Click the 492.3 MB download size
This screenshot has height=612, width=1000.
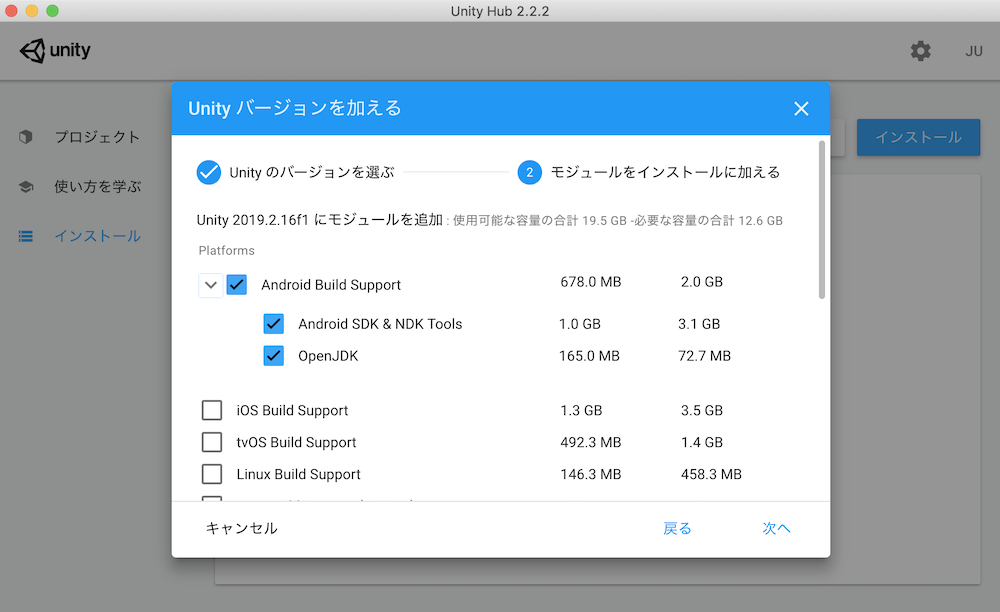(591, 442)
